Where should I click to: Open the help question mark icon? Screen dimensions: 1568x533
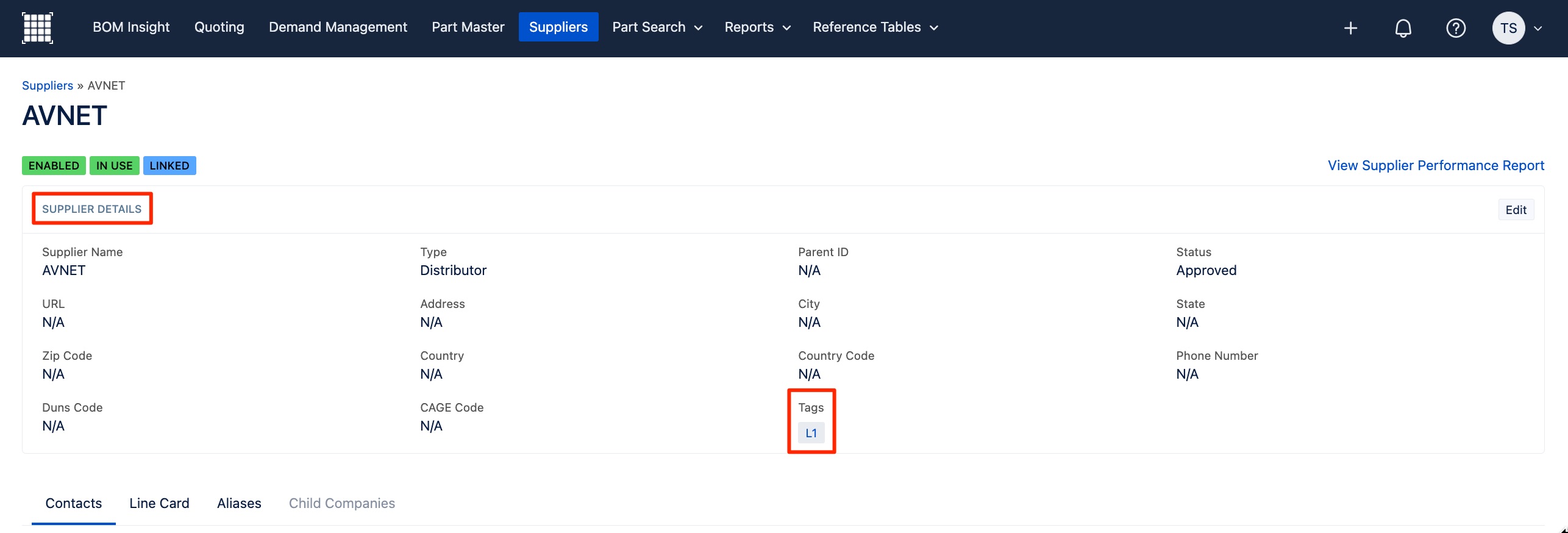pyautogui.click(x=1456, y=28)
